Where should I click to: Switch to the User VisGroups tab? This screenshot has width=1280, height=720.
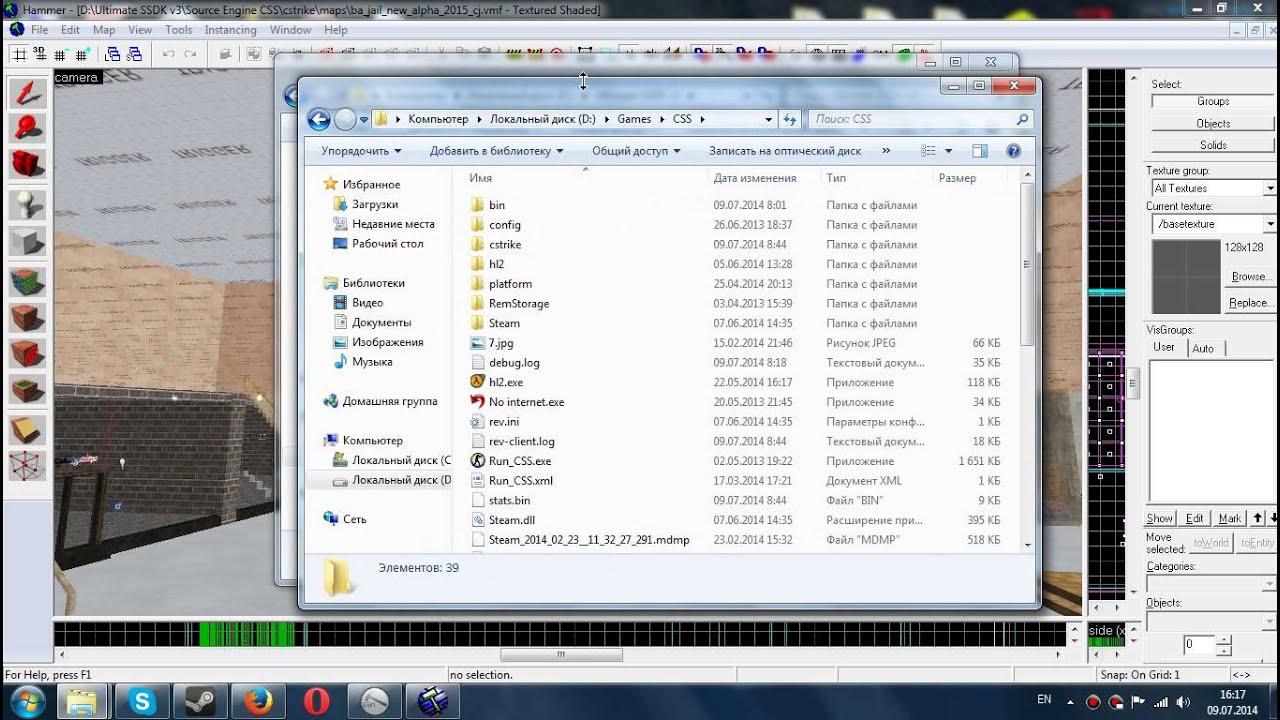coord(1164,347)
